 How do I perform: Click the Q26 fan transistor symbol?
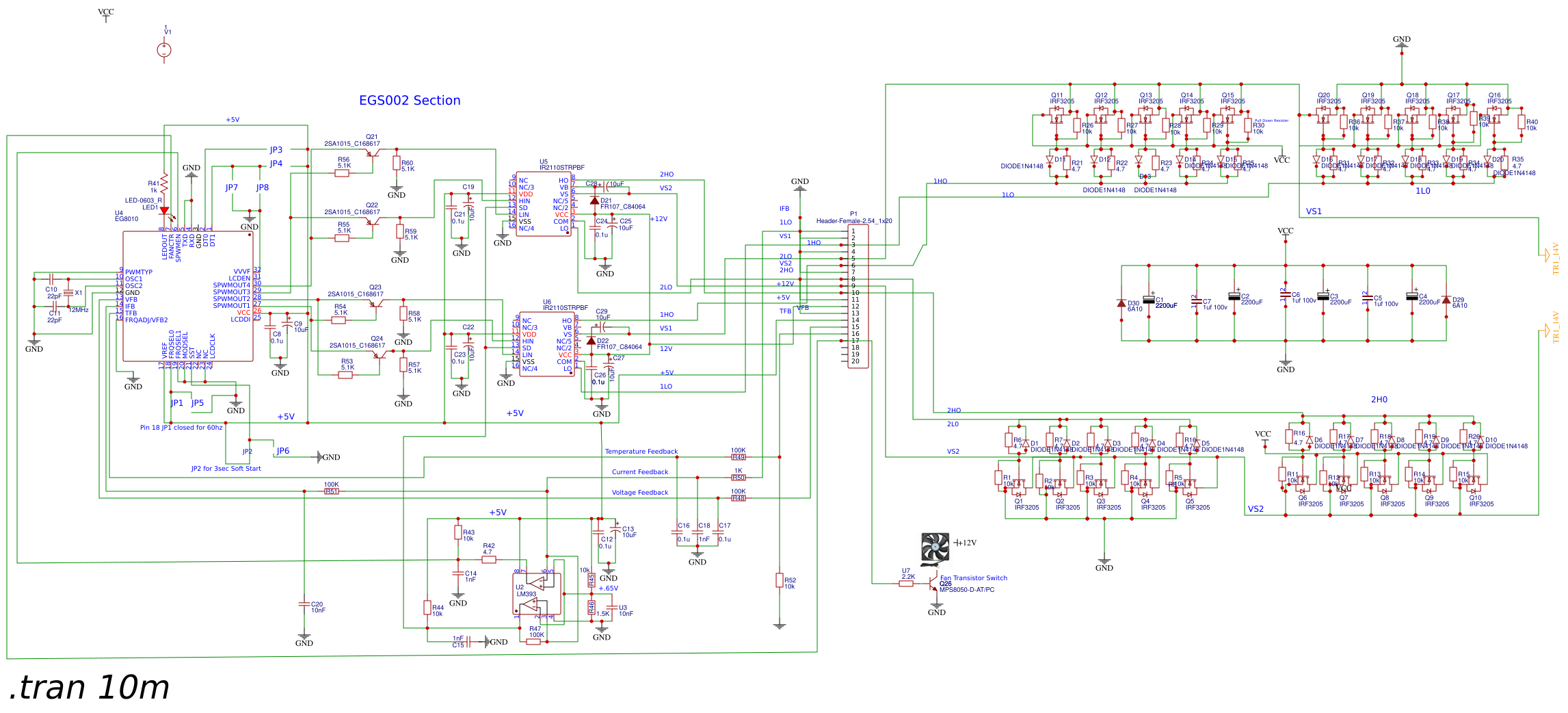coord(933,585)
